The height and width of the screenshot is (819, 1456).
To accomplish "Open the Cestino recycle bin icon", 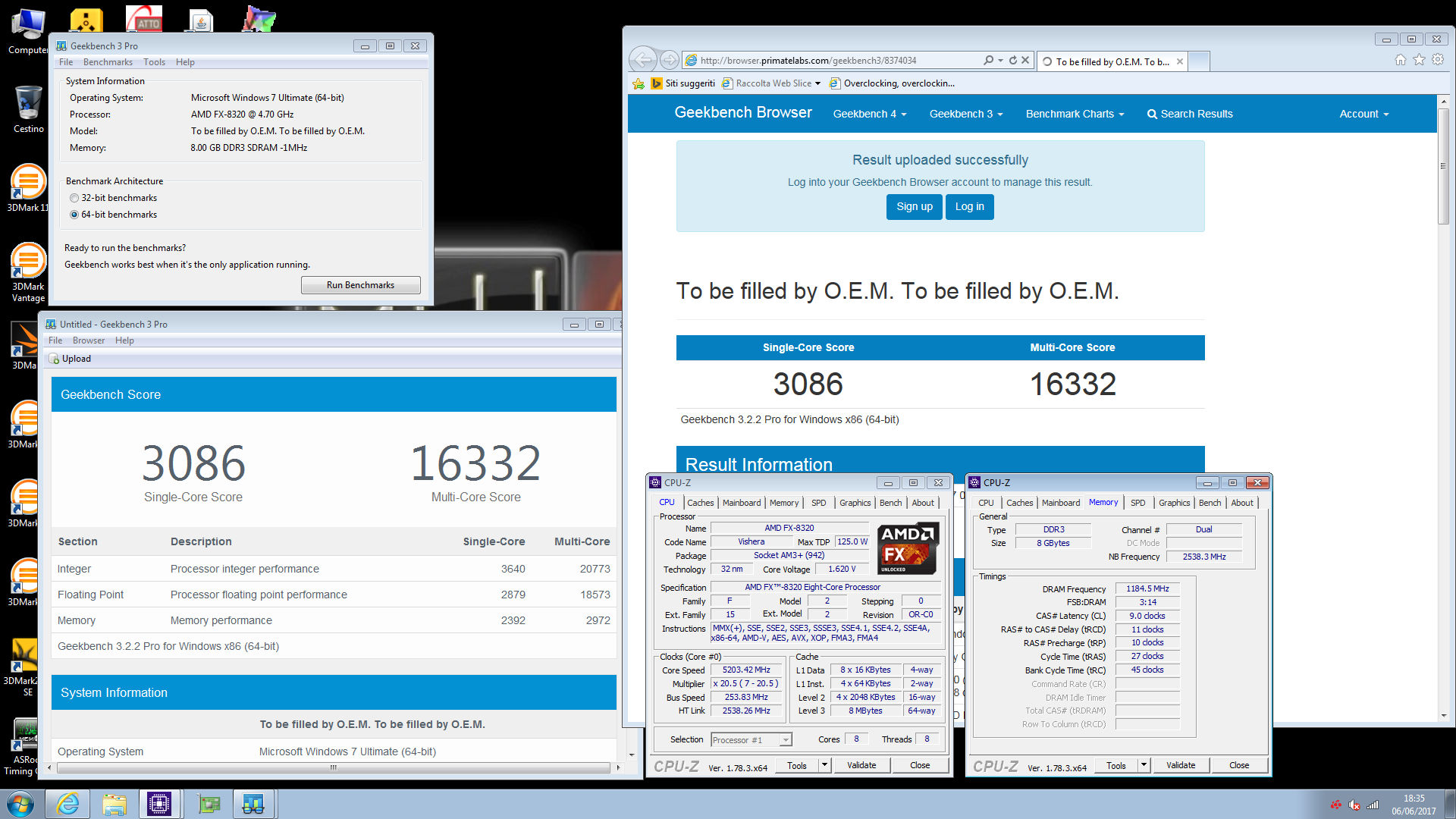I will coord(28,108).
